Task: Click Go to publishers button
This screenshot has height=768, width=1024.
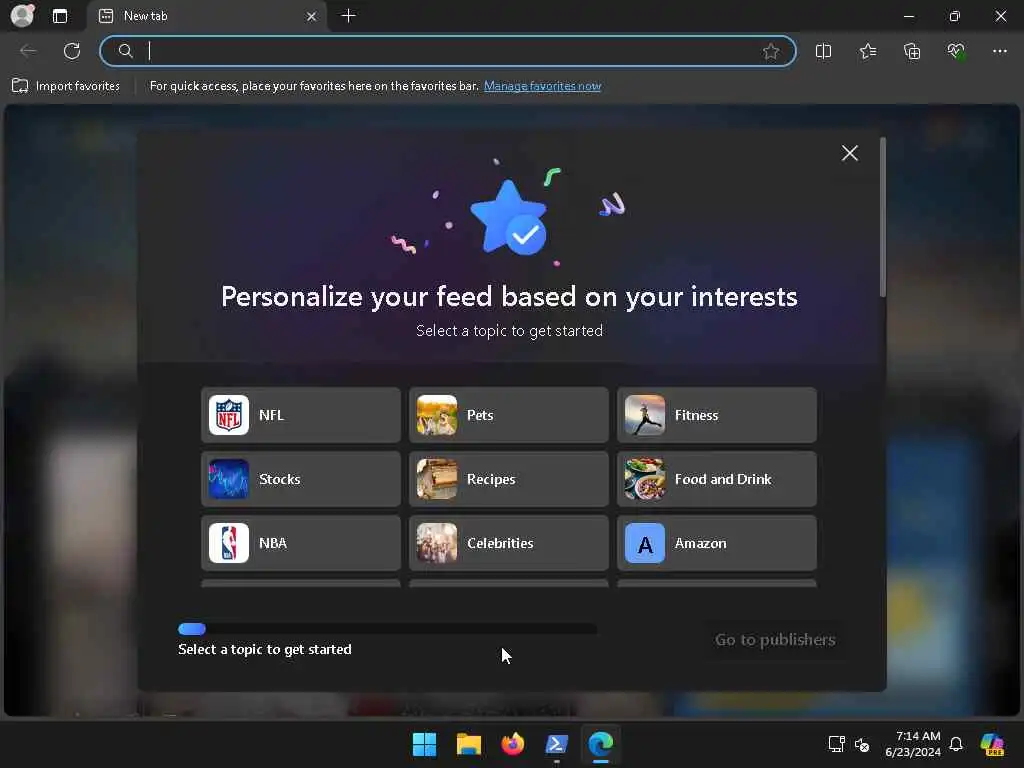Action: coord(775,639)
